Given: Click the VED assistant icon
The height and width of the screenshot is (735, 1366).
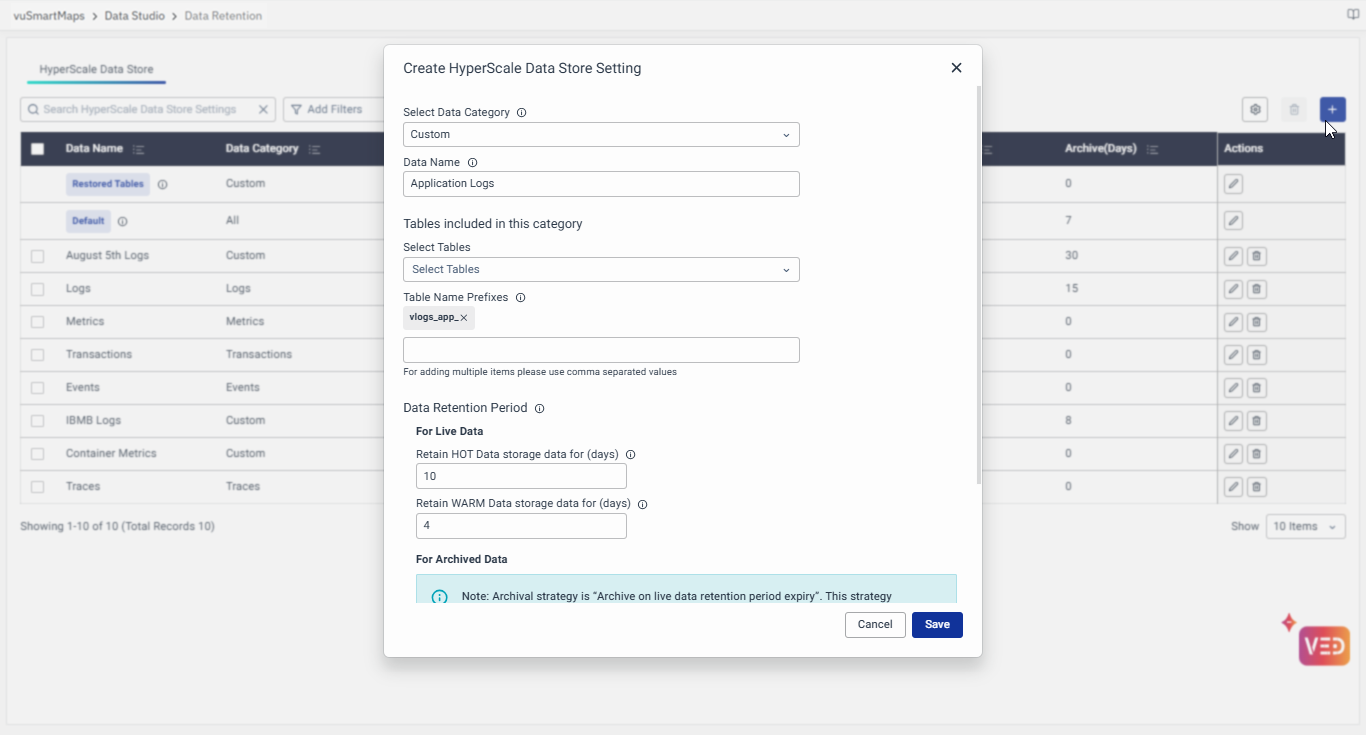Looking at the screenshot, I should (x=1324, y=646).
